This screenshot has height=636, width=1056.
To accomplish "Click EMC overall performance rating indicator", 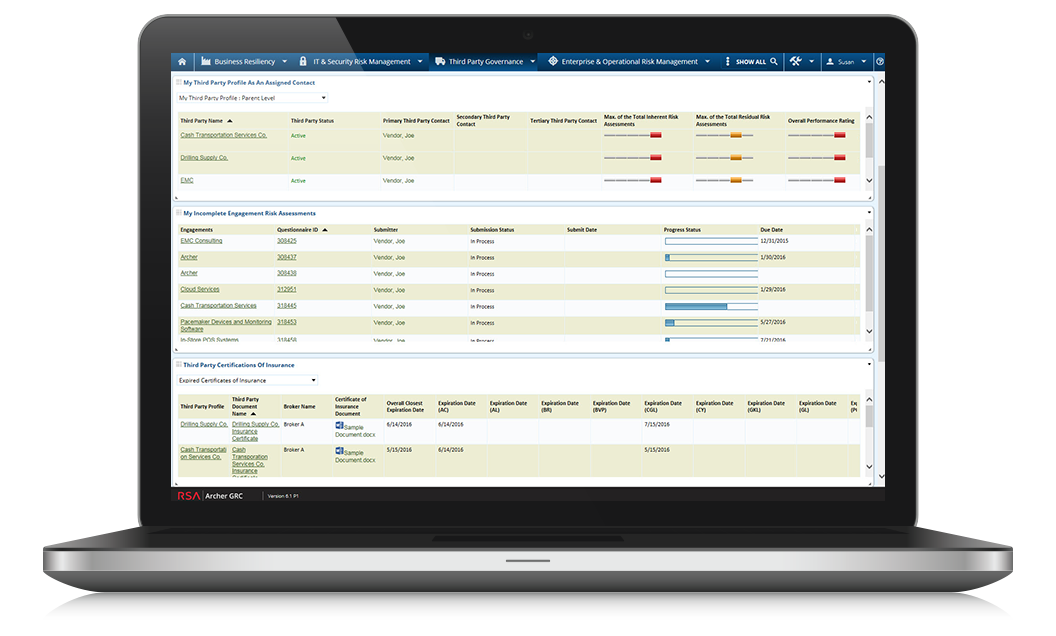I will [816, 180].
